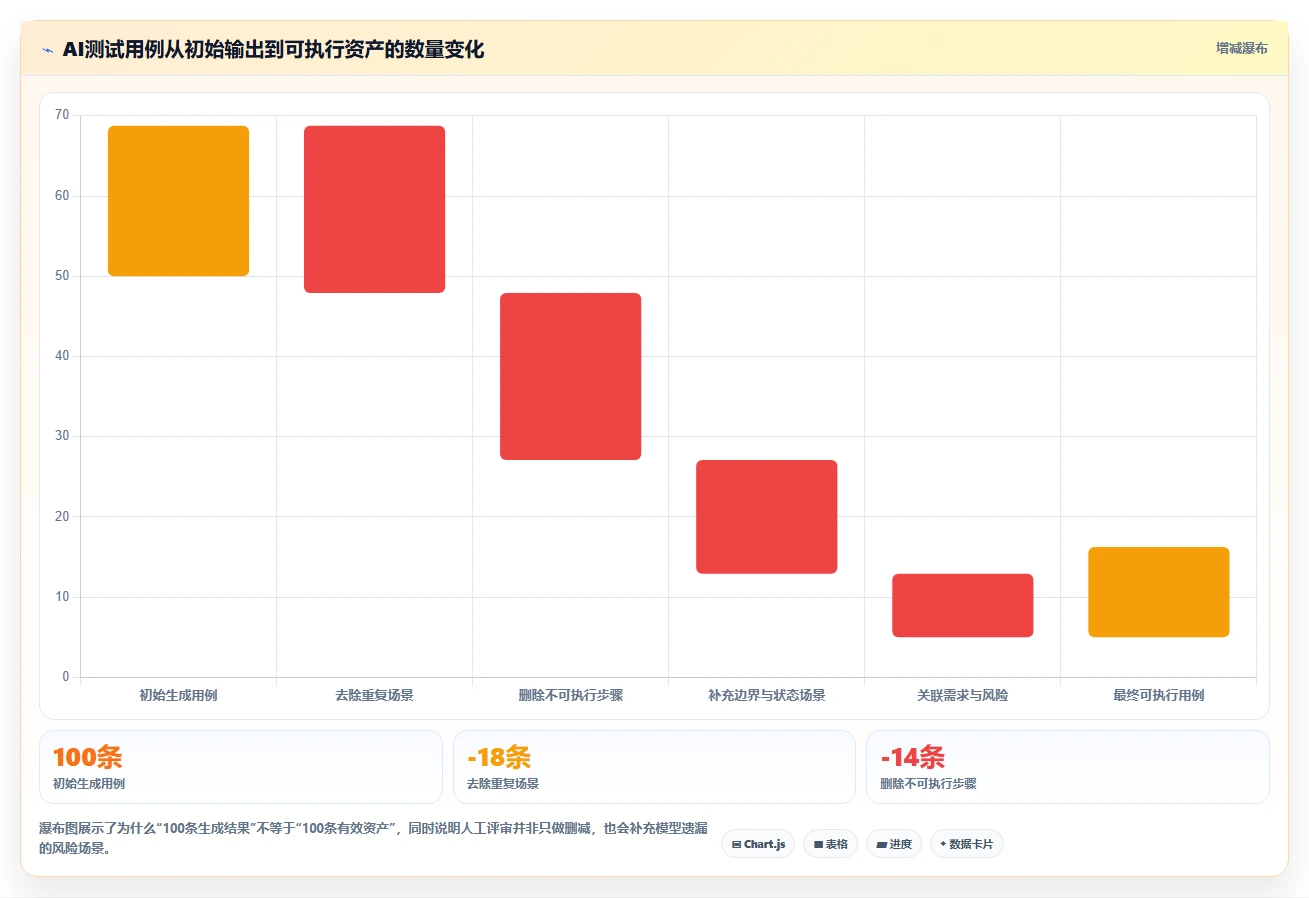Click the orange 最终可执行用例 bar

coord(1158,592)
